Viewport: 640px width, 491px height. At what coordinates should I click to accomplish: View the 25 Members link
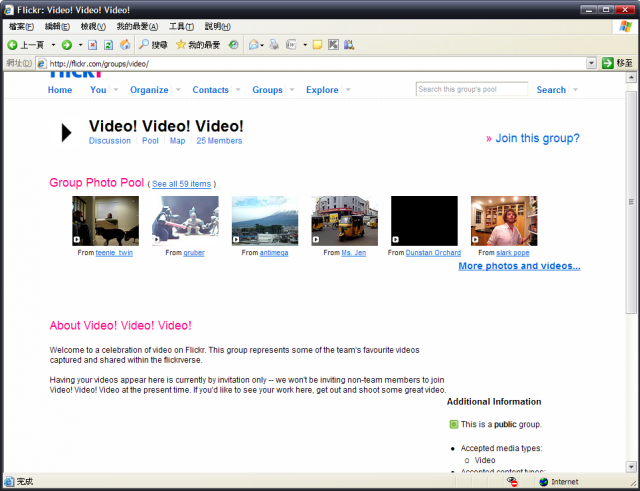point(219,141)
